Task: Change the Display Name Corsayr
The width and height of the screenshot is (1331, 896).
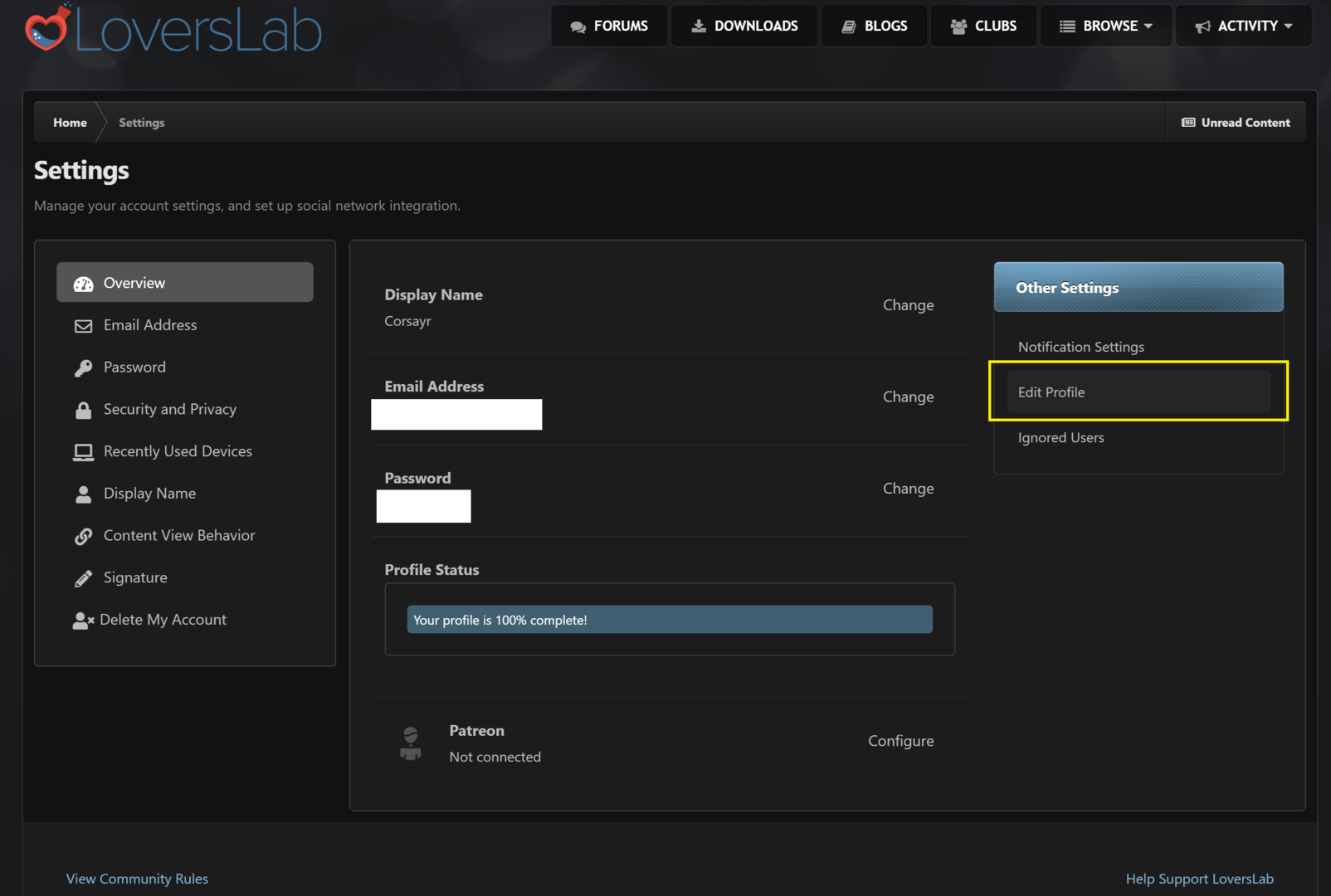Action: pyautogui.click(x=908, y=305)
